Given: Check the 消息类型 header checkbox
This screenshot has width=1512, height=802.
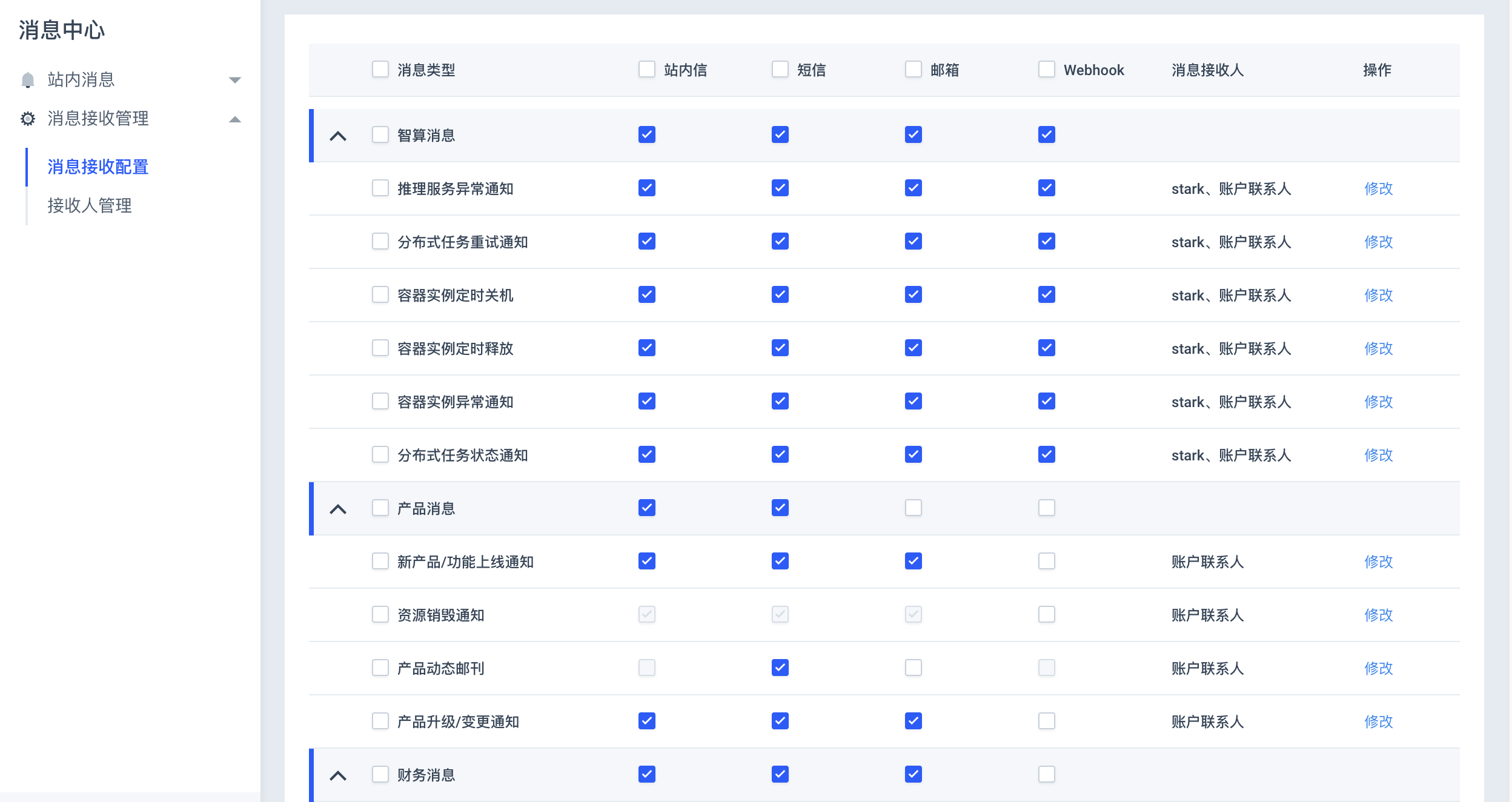Looking at the screenshot, I should (x=380, y=69).
